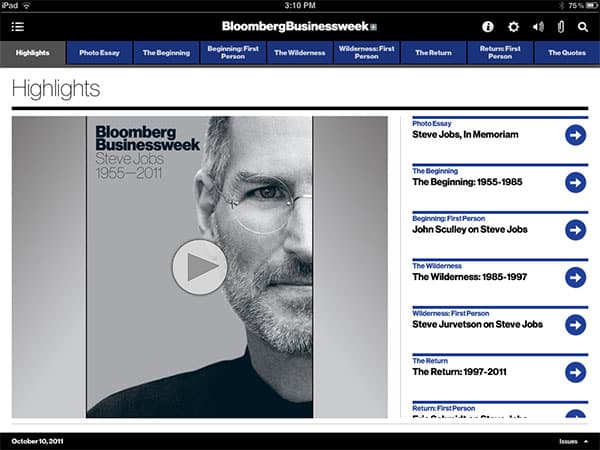Play the Steve Jobs cover video
Image resolution: width=600 pixels, height=450 pixels.
199,267
